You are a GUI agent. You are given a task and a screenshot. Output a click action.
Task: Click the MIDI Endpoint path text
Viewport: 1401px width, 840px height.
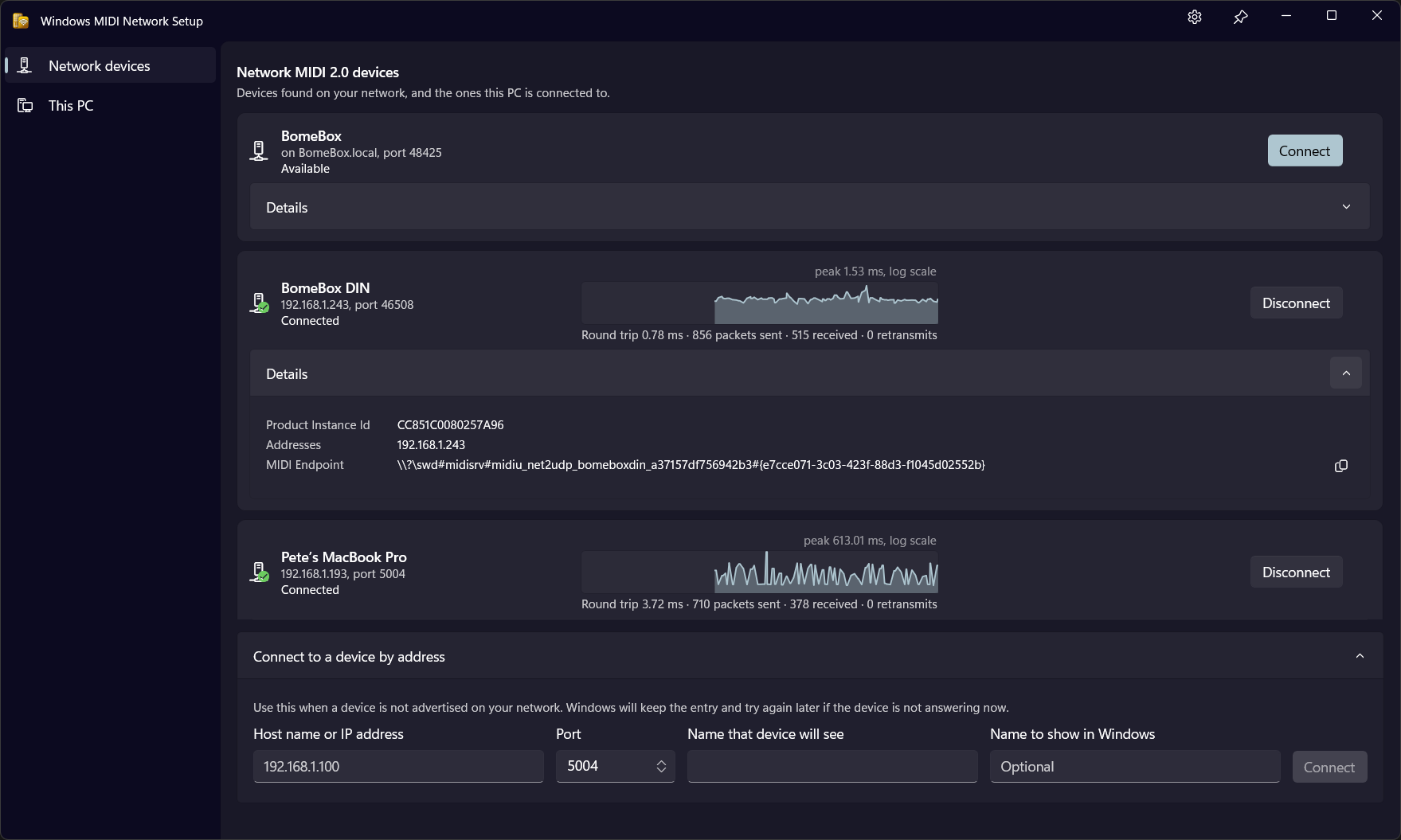(691, 465)
